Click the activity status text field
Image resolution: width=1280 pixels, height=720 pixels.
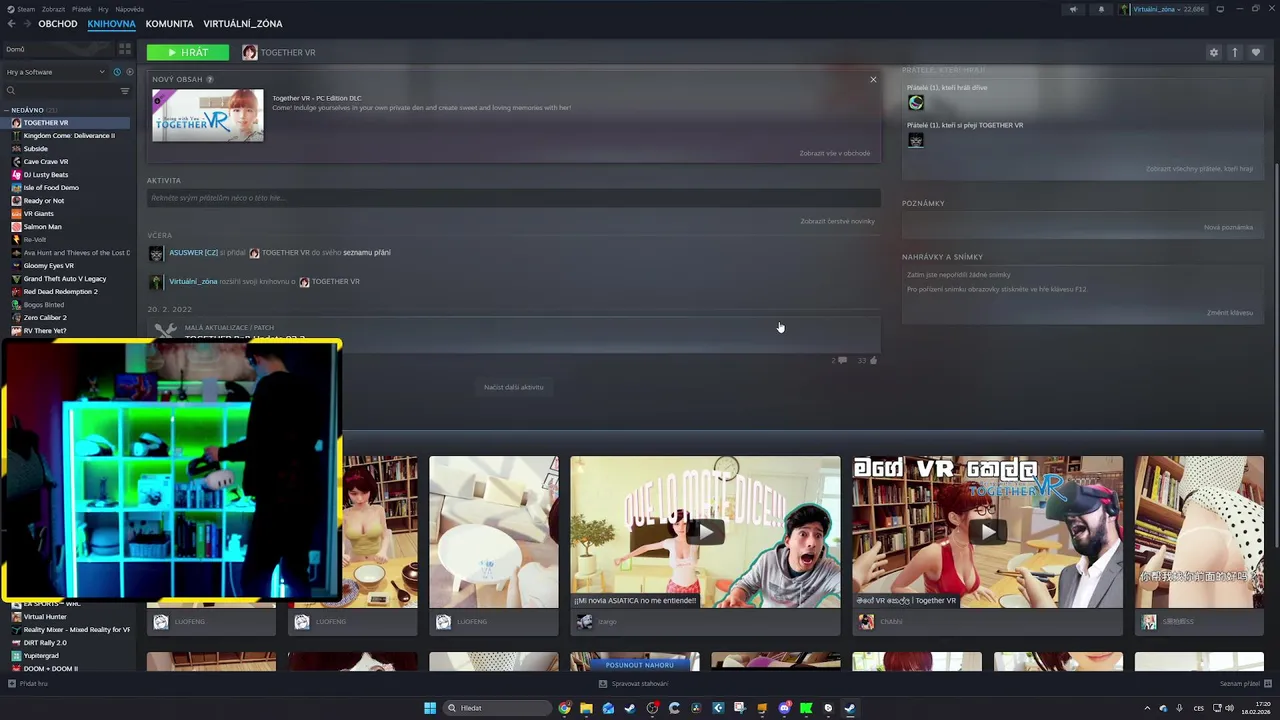coord(513,198)
